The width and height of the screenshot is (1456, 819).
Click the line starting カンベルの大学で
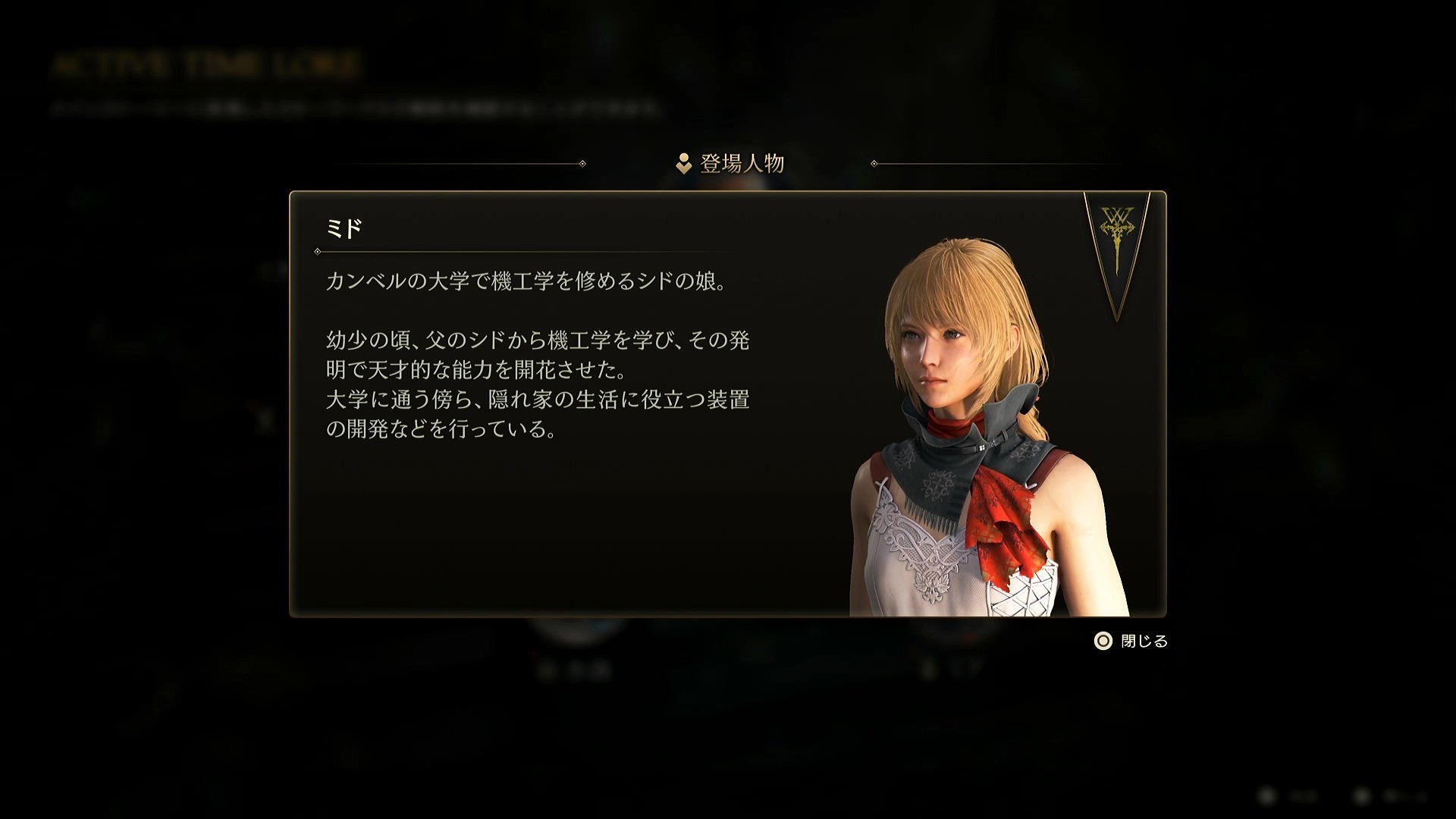point(527,281)
